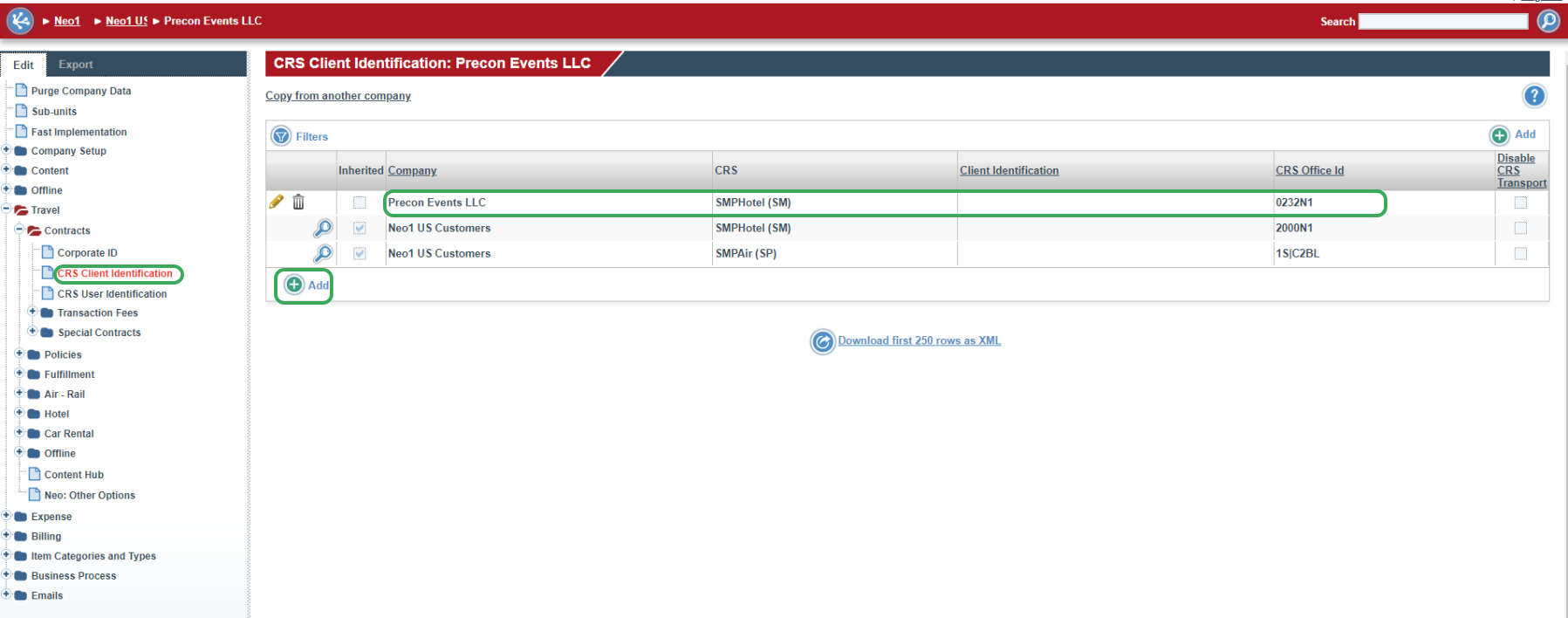
Task: Sort by Disable CRS Transport column header
Action: click(1522, 171)
